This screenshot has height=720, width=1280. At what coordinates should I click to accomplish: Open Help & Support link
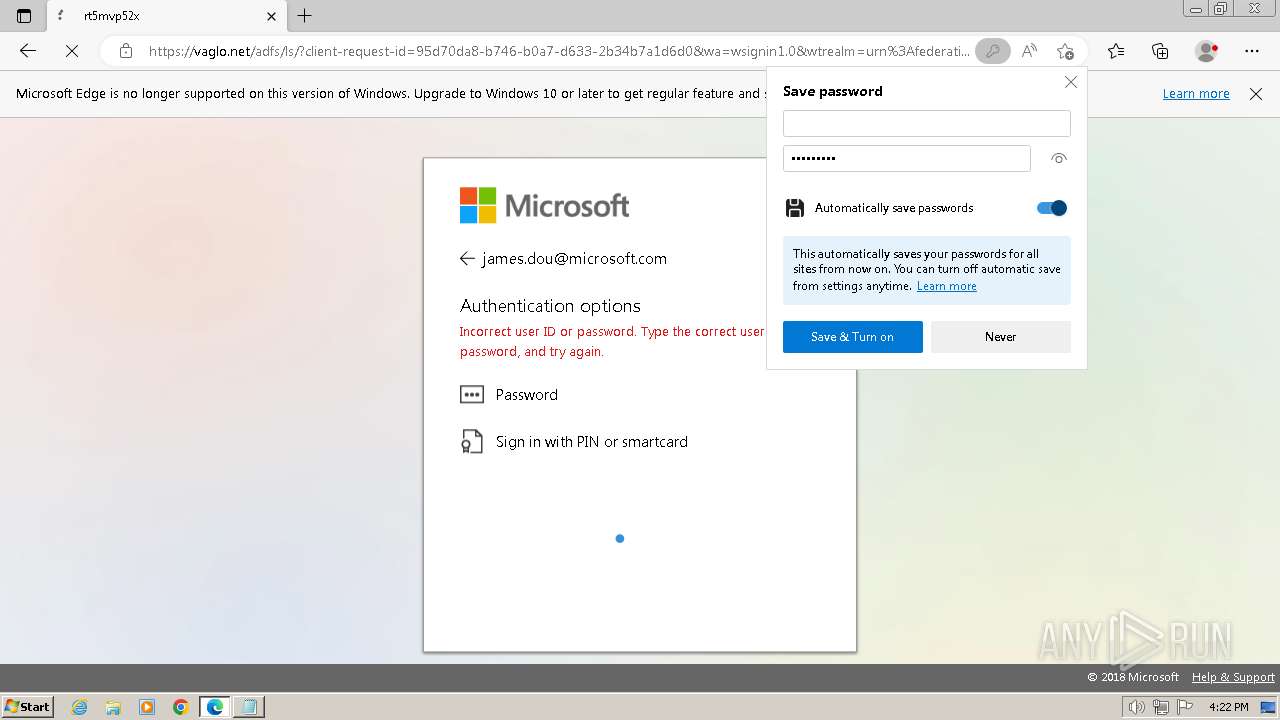[1233, 677]
